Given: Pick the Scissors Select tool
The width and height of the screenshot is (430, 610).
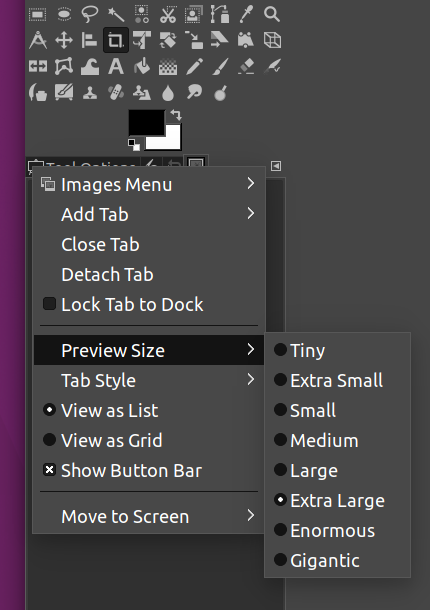Looking at the screenshot, I should (168, 14).
